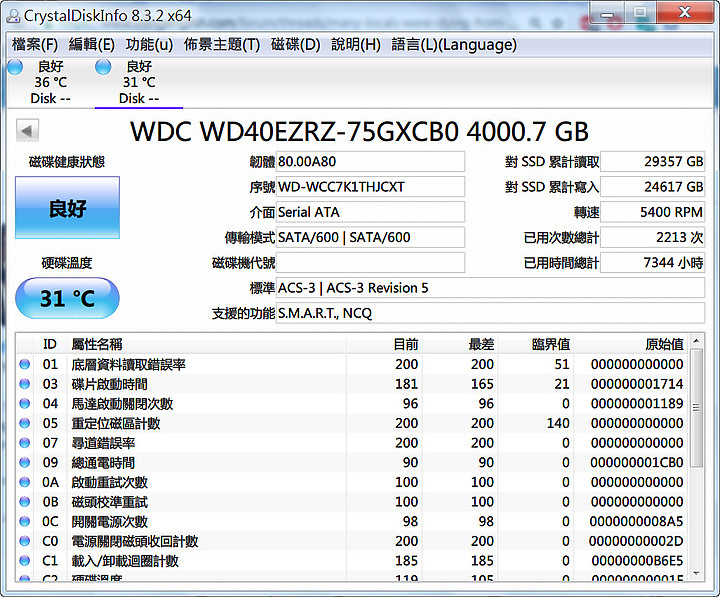Viewport: 720px width, 597px height.
Task: Click the blue 良好 health status button
Action: pos(68,208)
